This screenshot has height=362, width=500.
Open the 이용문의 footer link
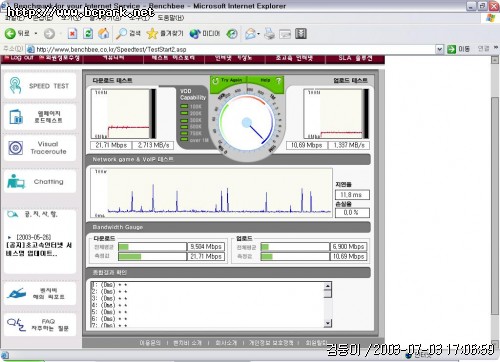(150, 343)
